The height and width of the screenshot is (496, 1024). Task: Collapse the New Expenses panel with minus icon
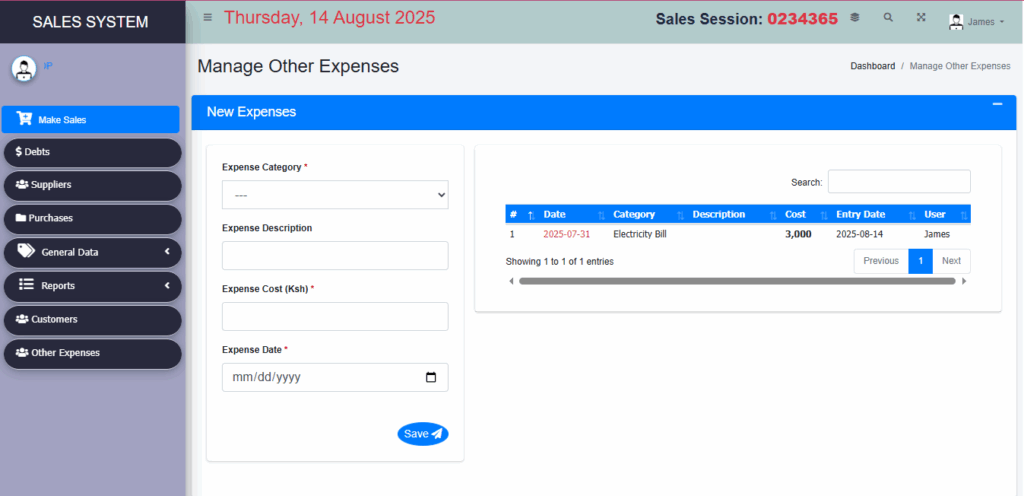997,104
